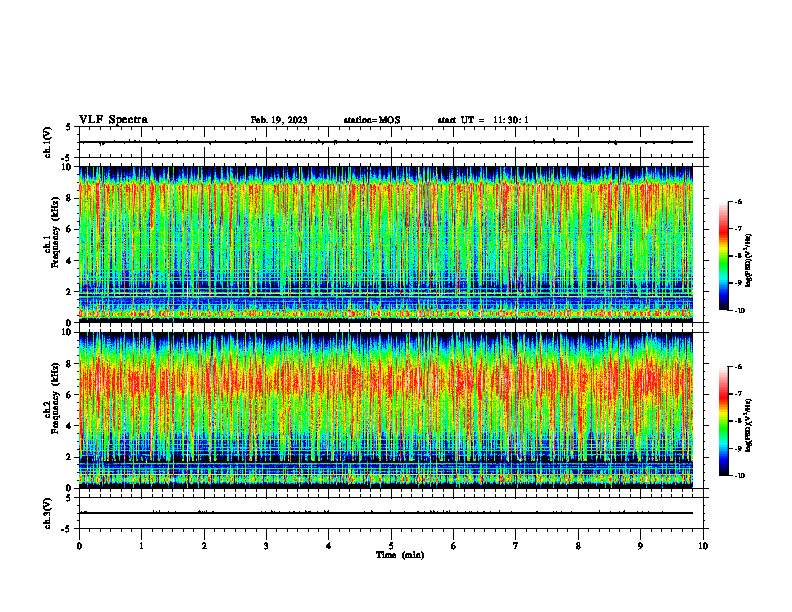
Task: Click the "Feb. 19, 2023" date text
Action: 279,120
